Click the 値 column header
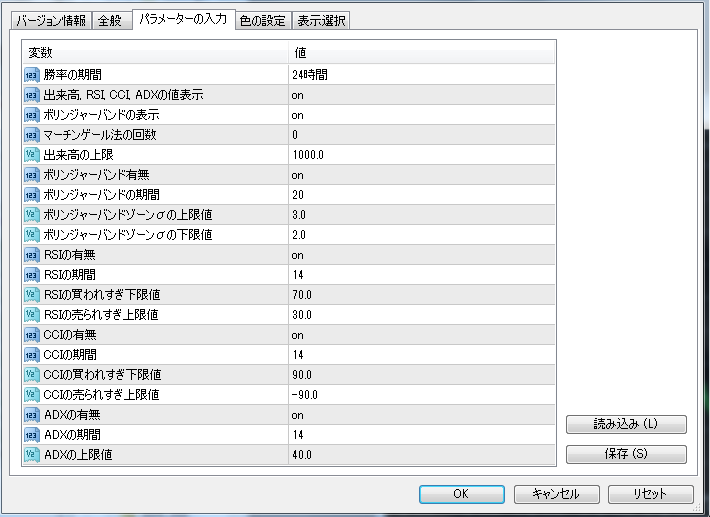 [x=422, y=53]
